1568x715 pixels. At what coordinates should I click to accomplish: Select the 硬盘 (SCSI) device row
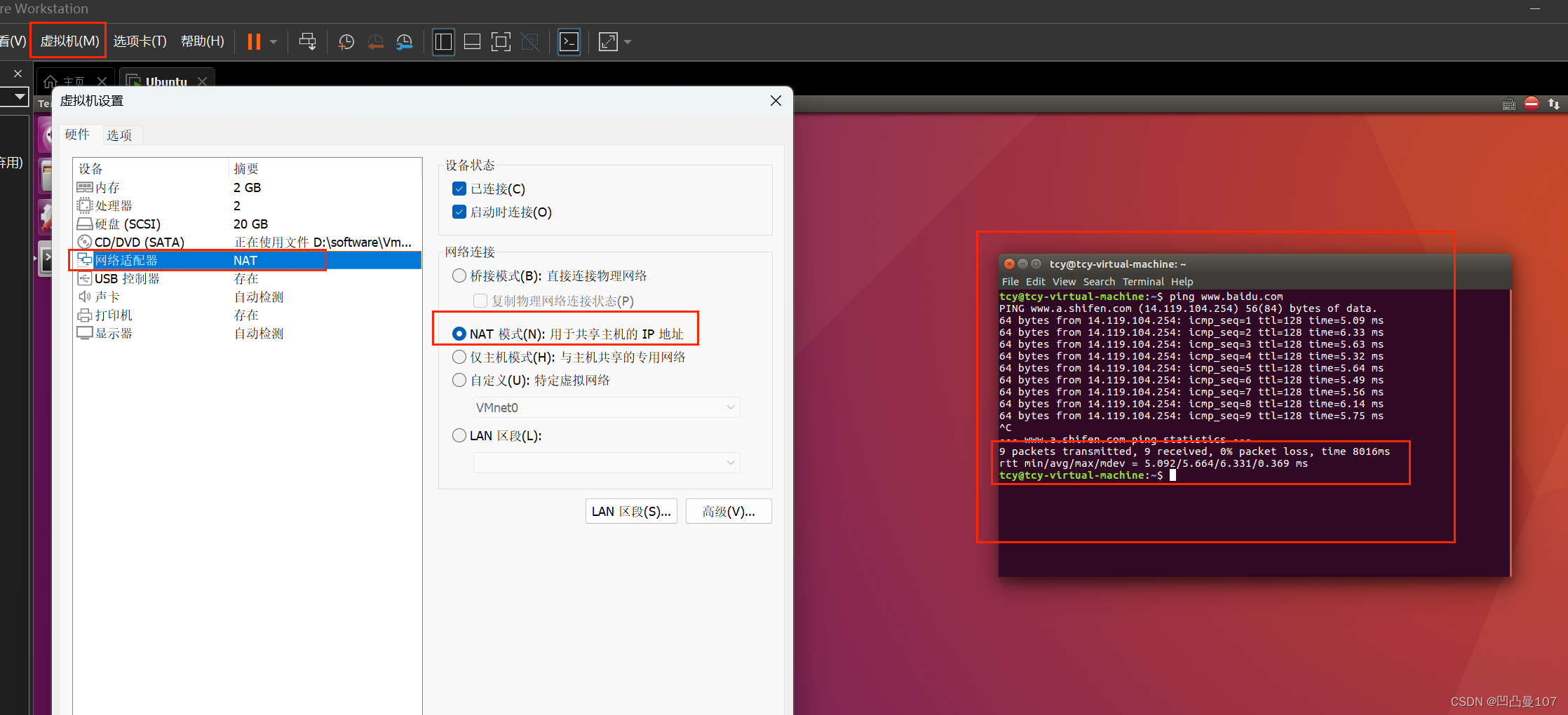pos(247,224)
